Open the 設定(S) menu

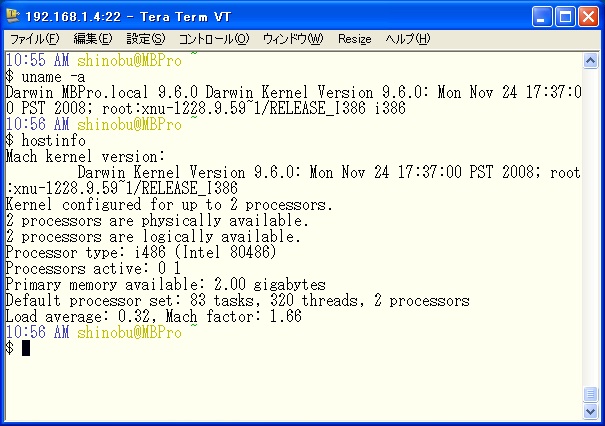[145, 39]
